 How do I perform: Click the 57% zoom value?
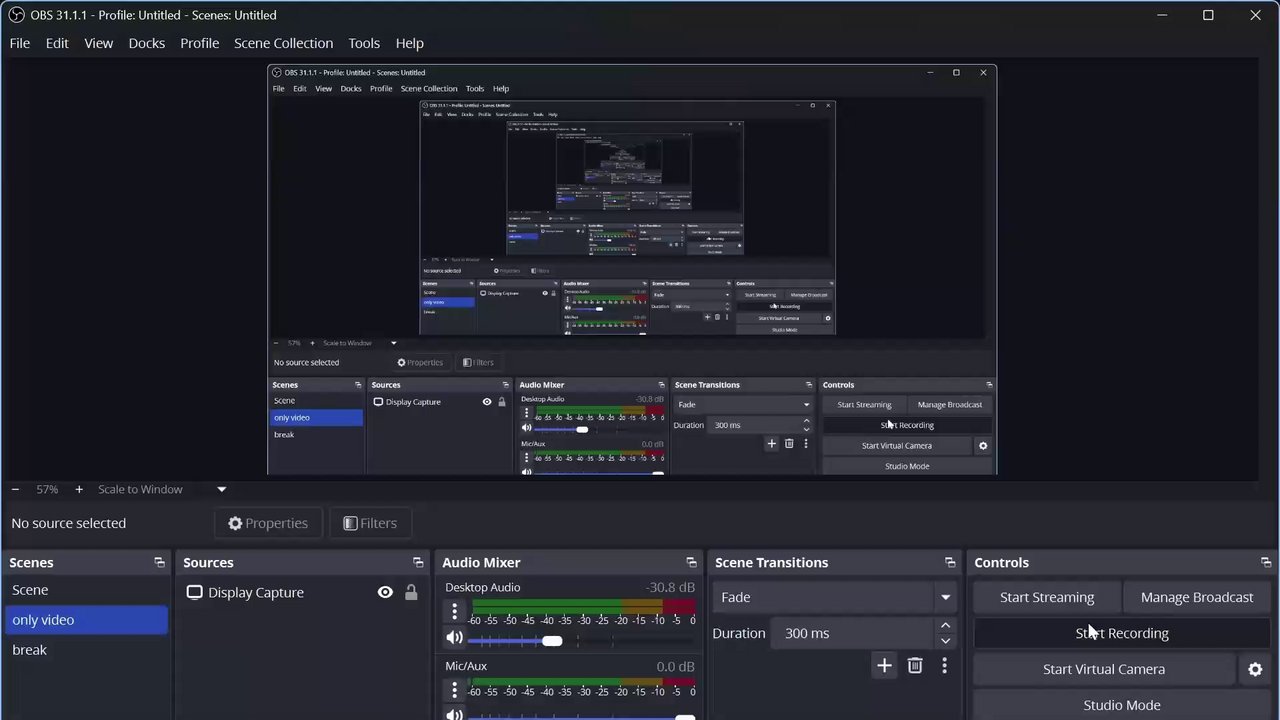(47, 489)
